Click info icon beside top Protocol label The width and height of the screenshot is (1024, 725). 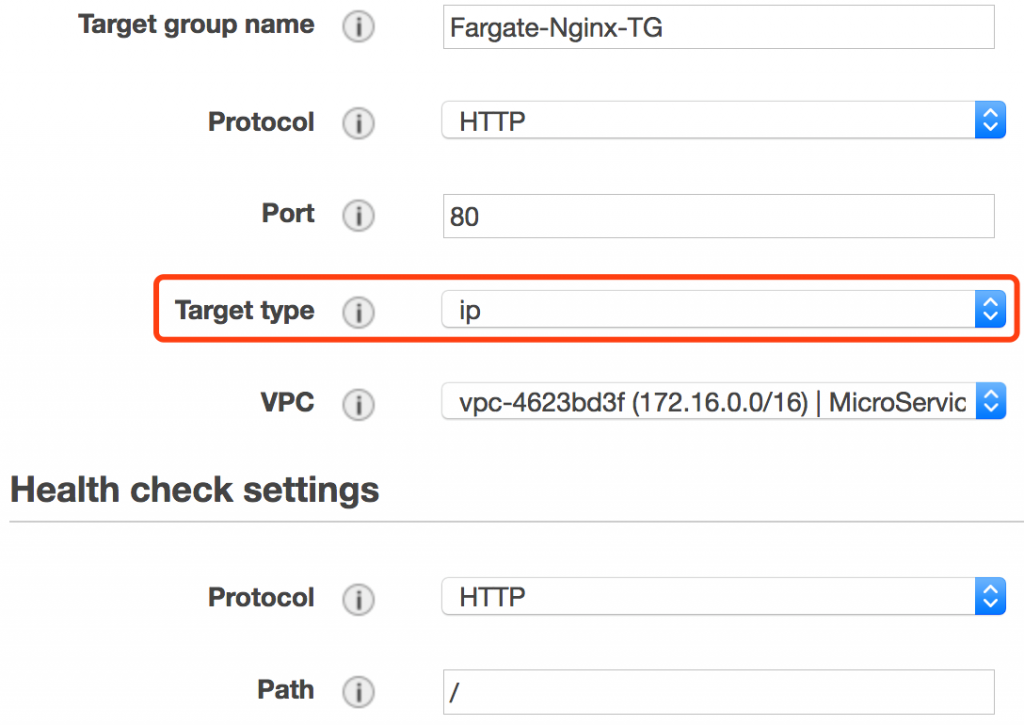pyautogui.click(x=359, y=123)
